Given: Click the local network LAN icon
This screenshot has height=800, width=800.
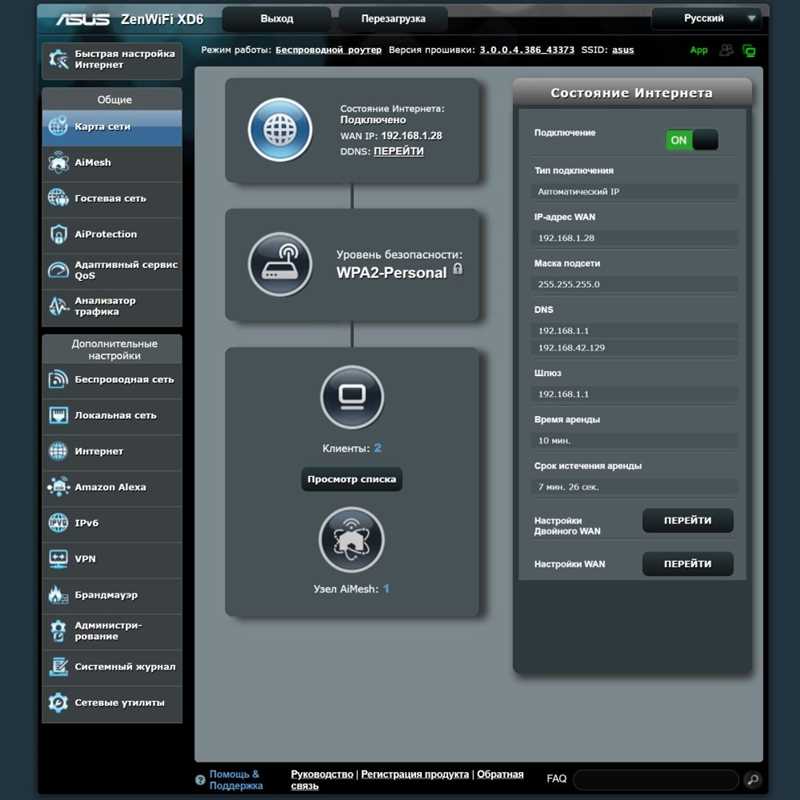Looking at the screenshot, I should coord(58,415).
